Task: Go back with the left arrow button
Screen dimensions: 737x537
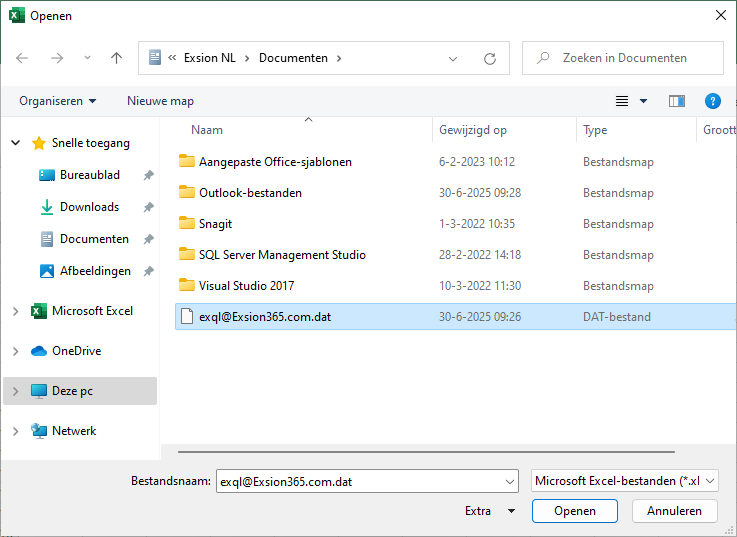Action: (x=22, y=58)
